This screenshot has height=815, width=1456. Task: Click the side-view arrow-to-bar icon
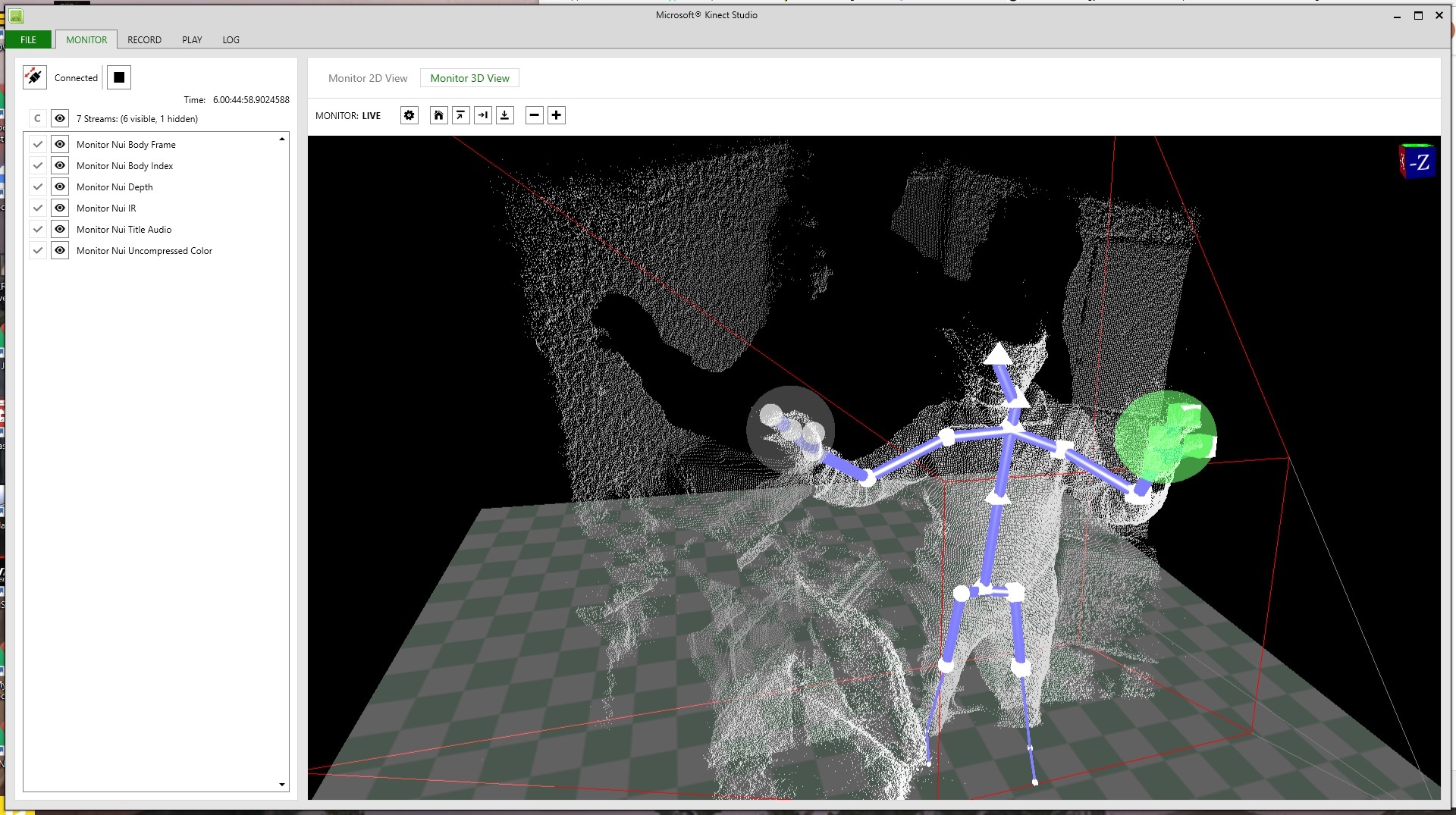[482, 115]
